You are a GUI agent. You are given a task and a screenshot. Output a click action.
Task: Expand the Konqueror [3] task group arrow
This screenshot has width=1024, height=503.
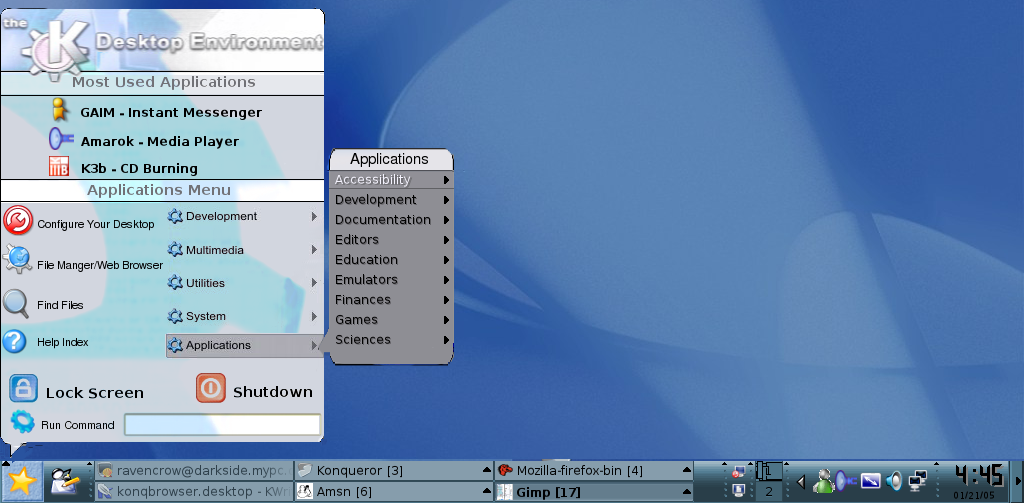(x=487, y=470)
